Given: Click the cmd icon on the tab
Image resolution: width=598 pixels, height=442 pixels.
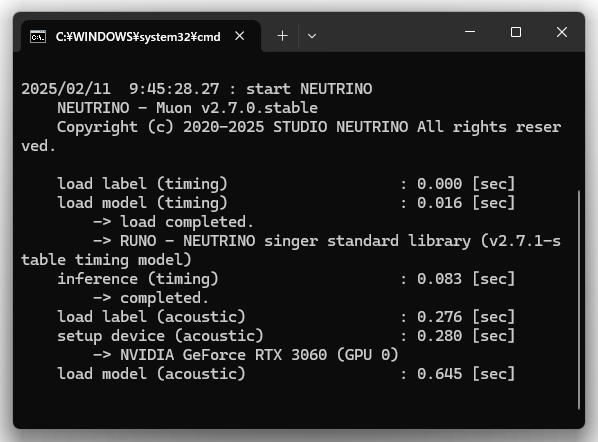Looking at the screenshot, I should [x=38, y=37].
